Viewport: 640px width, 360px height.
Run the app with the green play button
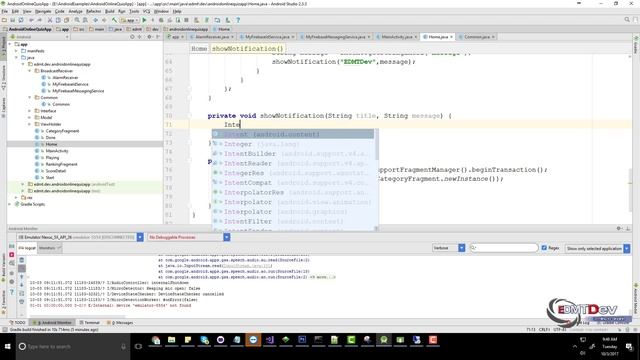tap(144, 20)
